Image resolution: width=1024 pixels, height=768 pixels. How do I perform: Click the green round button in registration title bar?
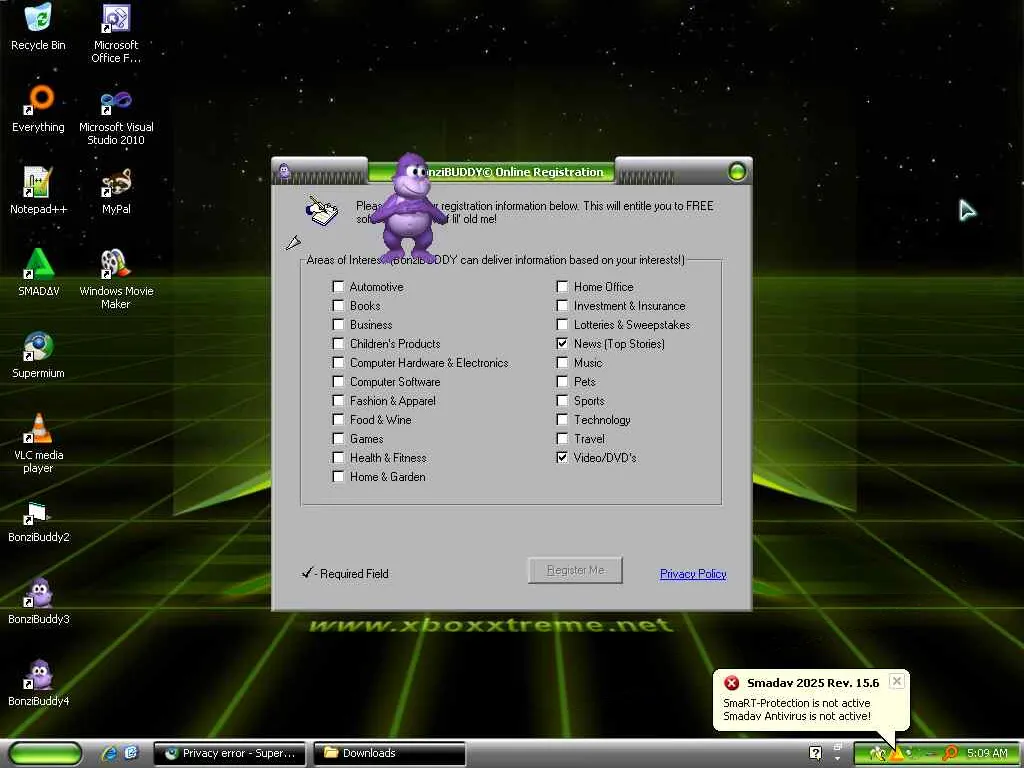[737, 172]
